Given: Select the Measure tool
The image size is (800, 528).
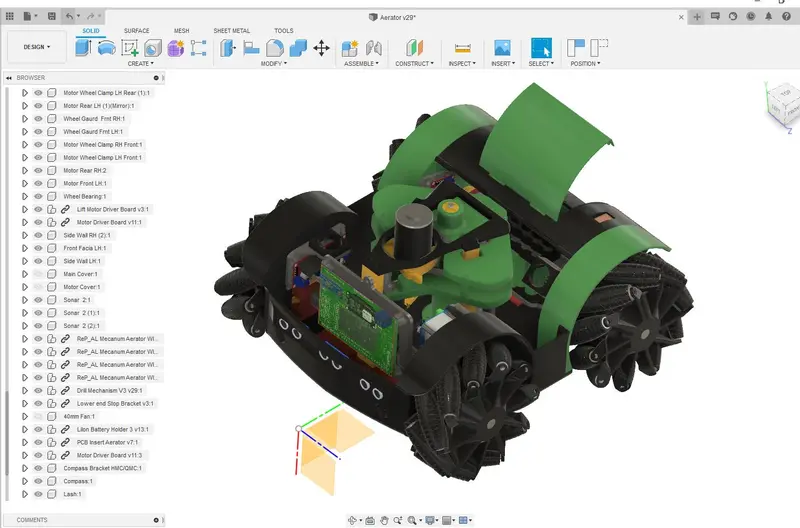Looking at the screenshot, I should click(x=462, y=48).
